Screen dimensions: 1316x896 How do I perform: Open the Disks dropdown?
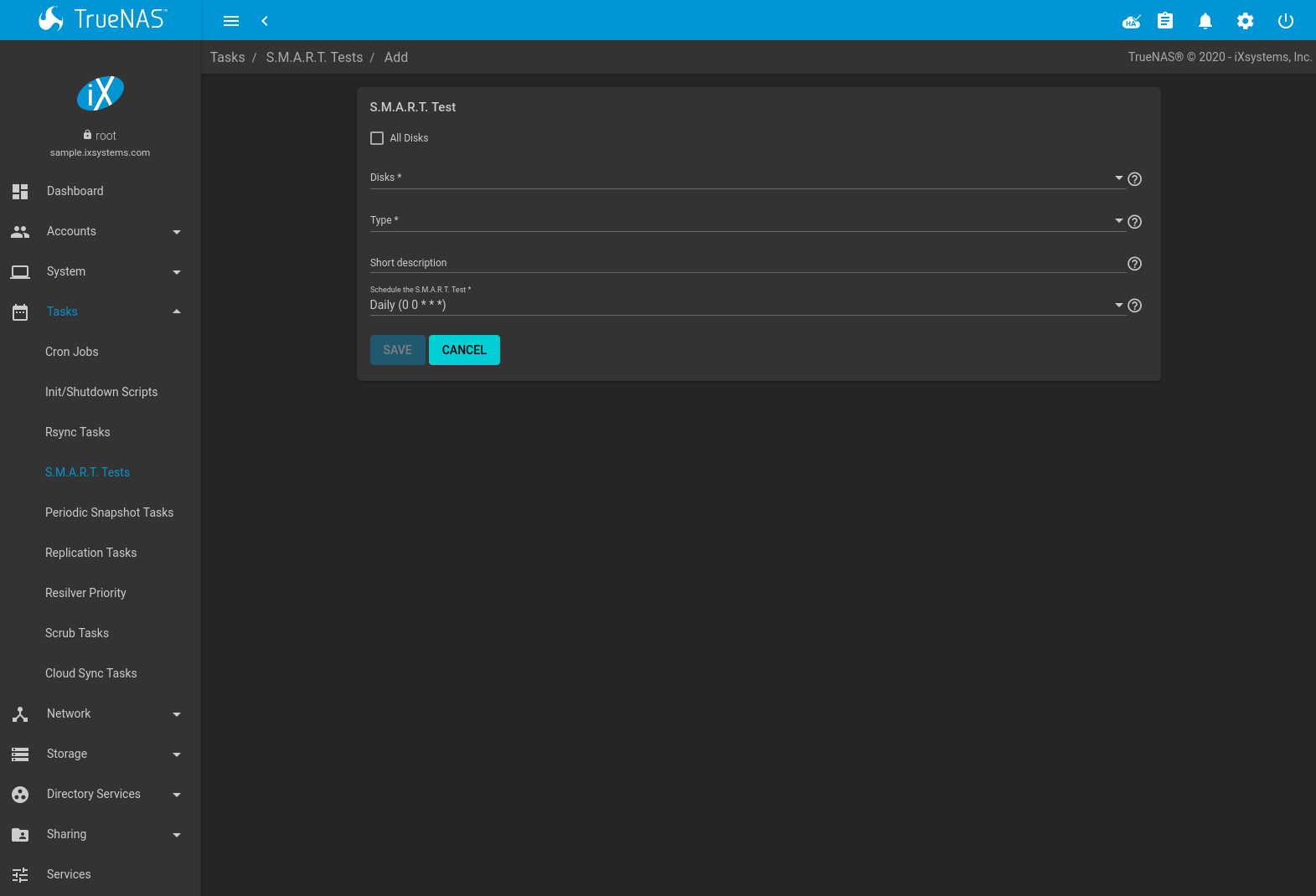tap(746, 178)
